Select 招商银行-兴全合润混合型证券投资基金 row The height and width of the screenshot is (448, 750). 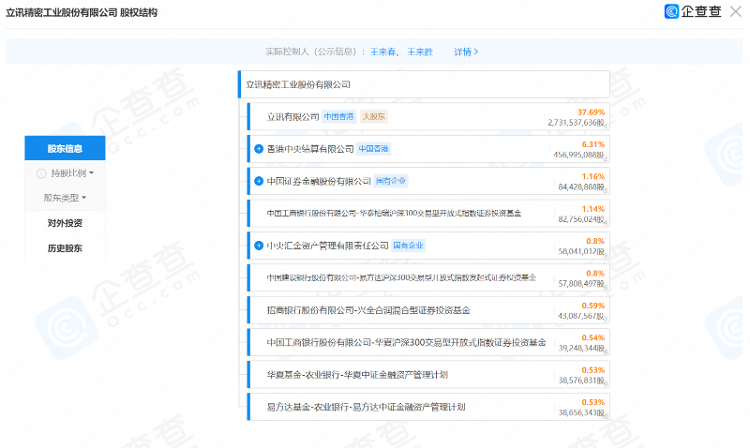(x=429, y=310)
